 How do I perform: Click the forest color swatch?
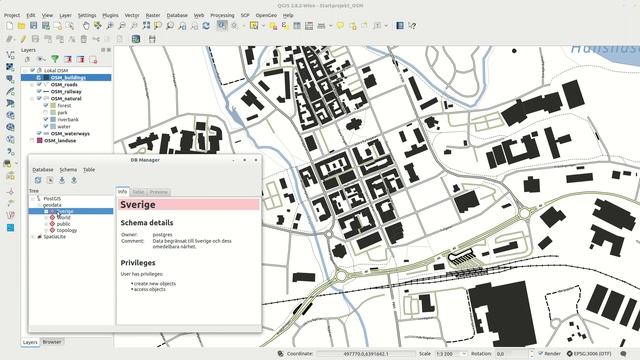click(53, 106)
